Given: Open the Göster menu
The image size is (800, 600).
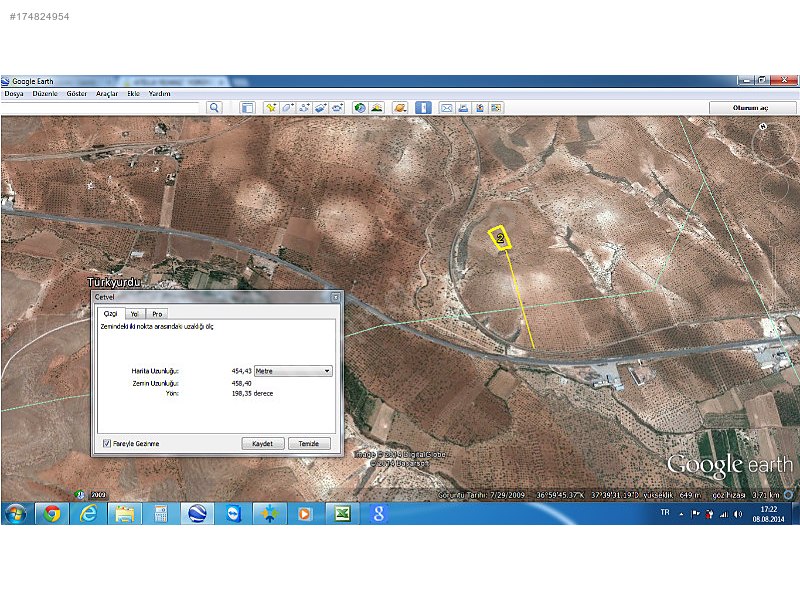Looking at the screenshot, I should tap(77, 94).
